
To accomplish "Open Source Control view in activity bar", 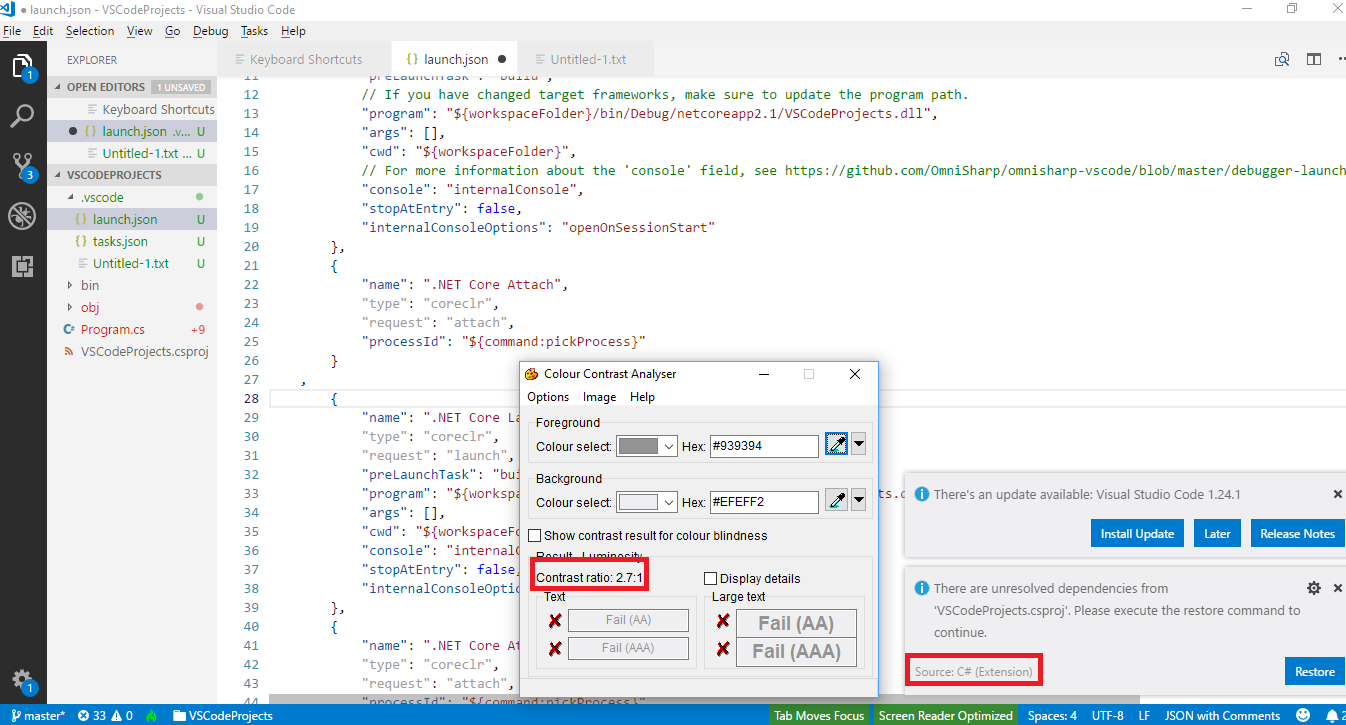I will (22, 166).
